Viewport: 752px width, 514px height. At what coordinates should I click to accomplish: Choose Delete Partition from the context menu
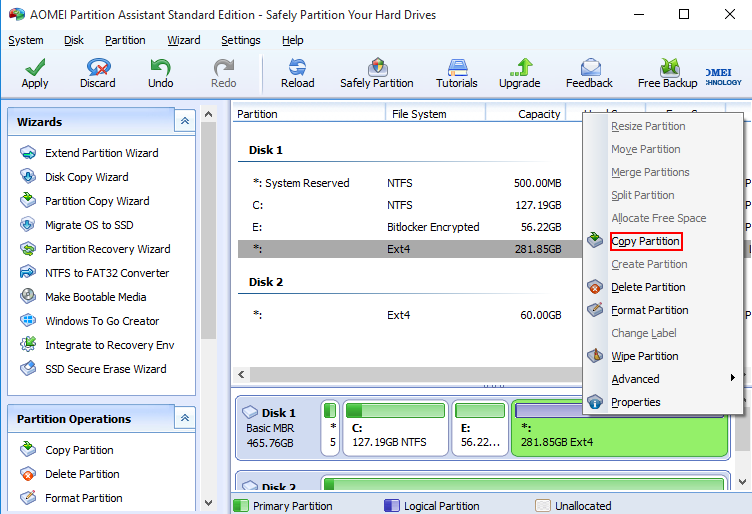point(648,287)
